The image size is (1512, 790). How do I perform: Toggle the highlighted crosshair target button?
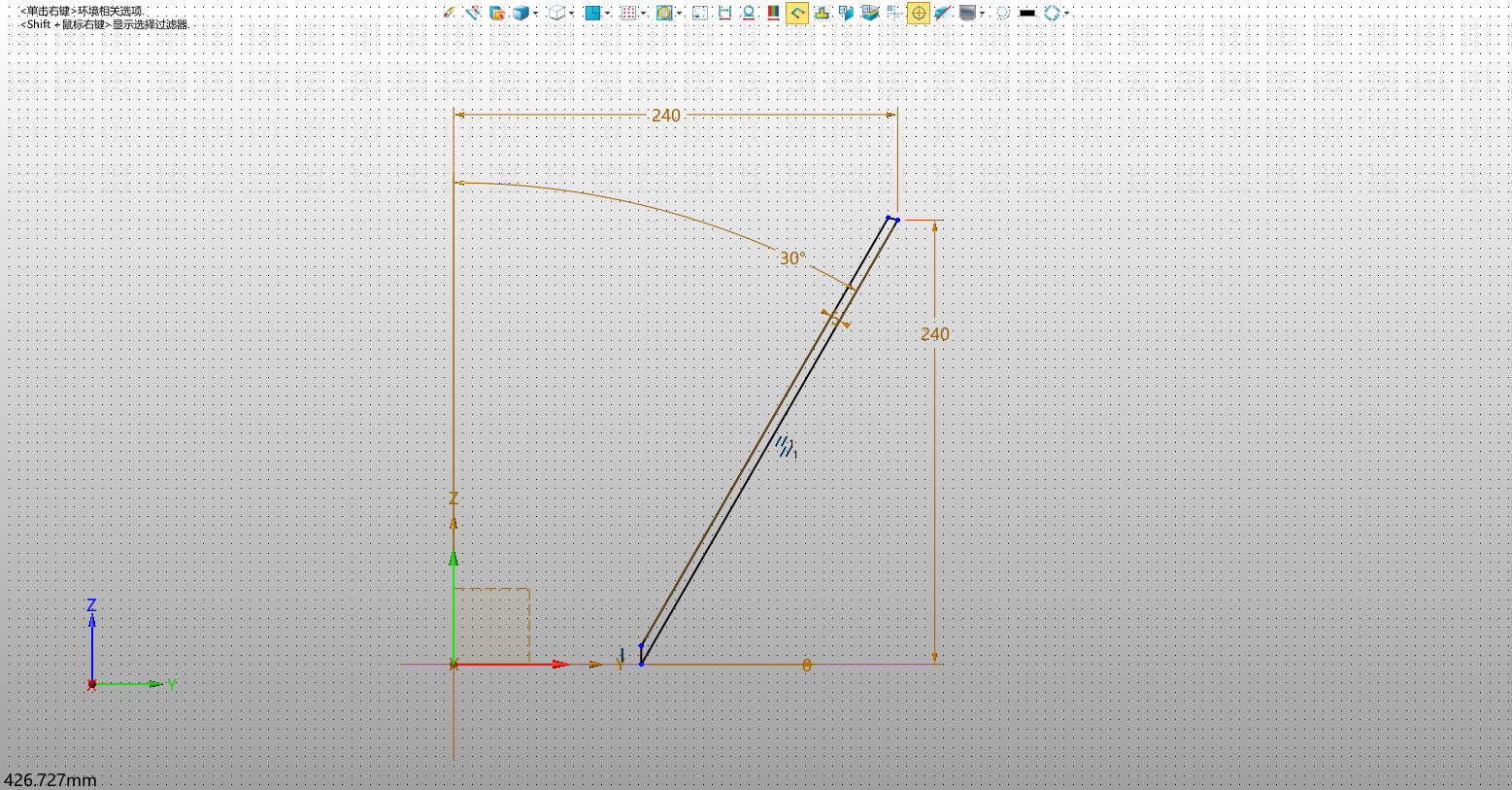pos(918,13)
